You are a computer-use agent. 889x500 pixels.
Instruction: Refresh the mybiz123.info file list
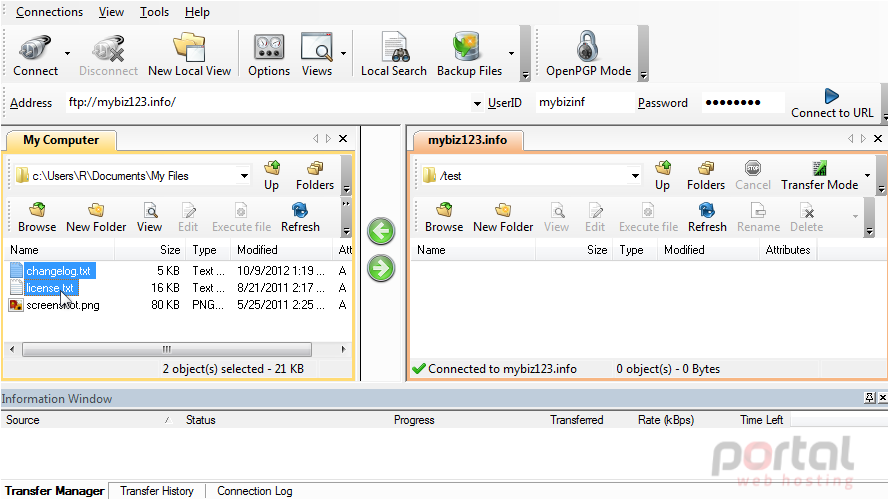(707, 218)
